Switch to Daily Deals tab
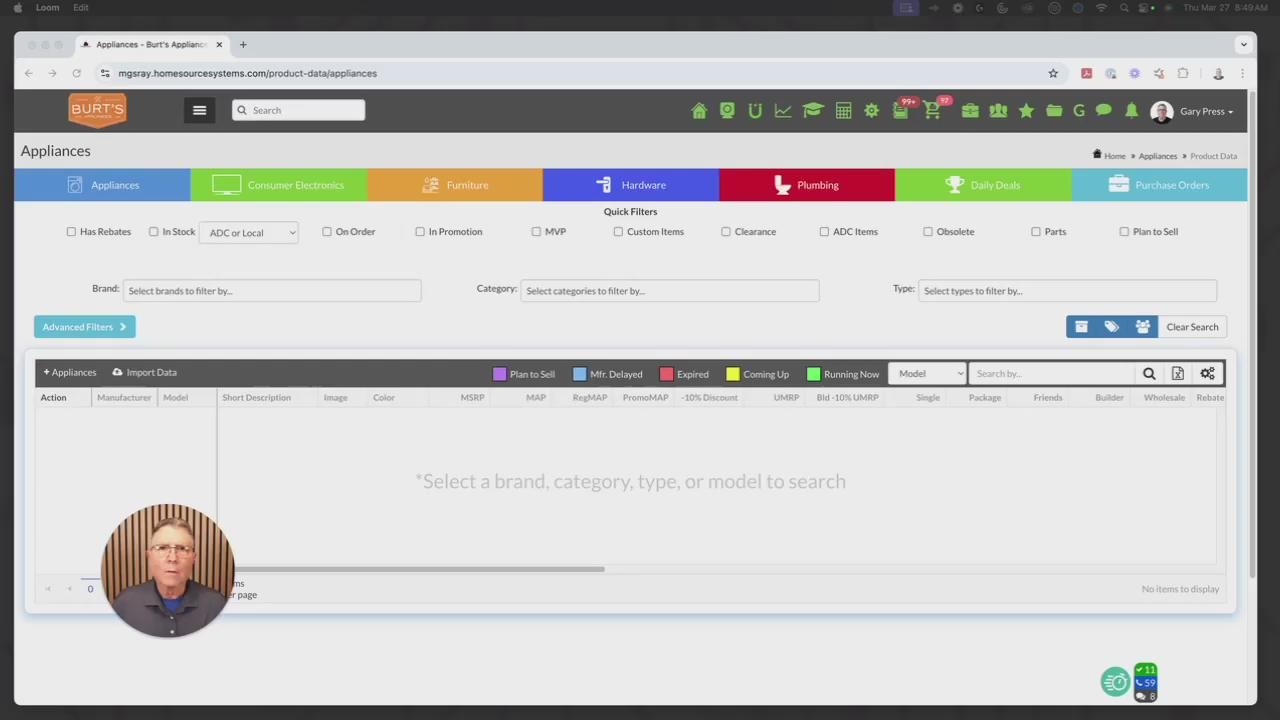1280x720 pixels. (x=983, y=185)
